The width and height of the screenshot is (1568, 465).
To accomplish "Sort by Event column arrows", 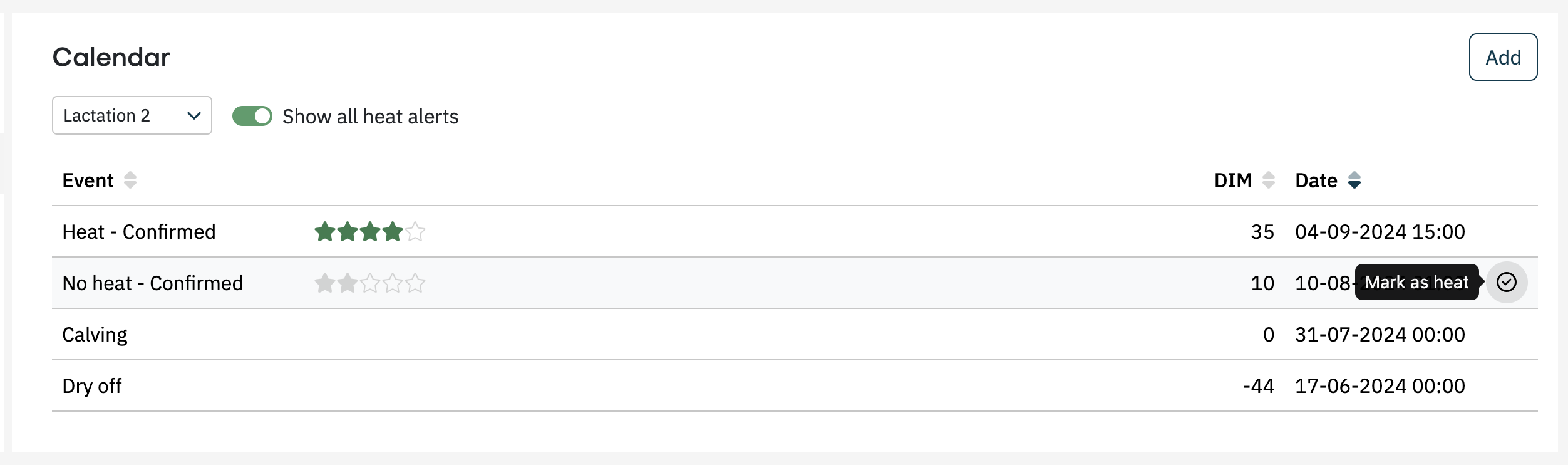I will (130, 180).
